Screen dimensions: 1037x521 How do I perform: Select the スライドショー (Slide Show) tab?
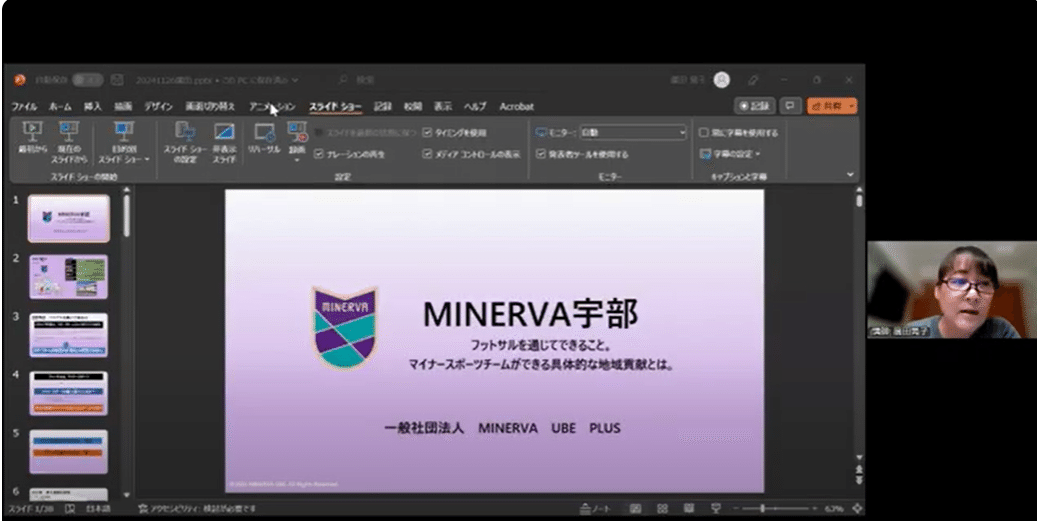point(335,106)
